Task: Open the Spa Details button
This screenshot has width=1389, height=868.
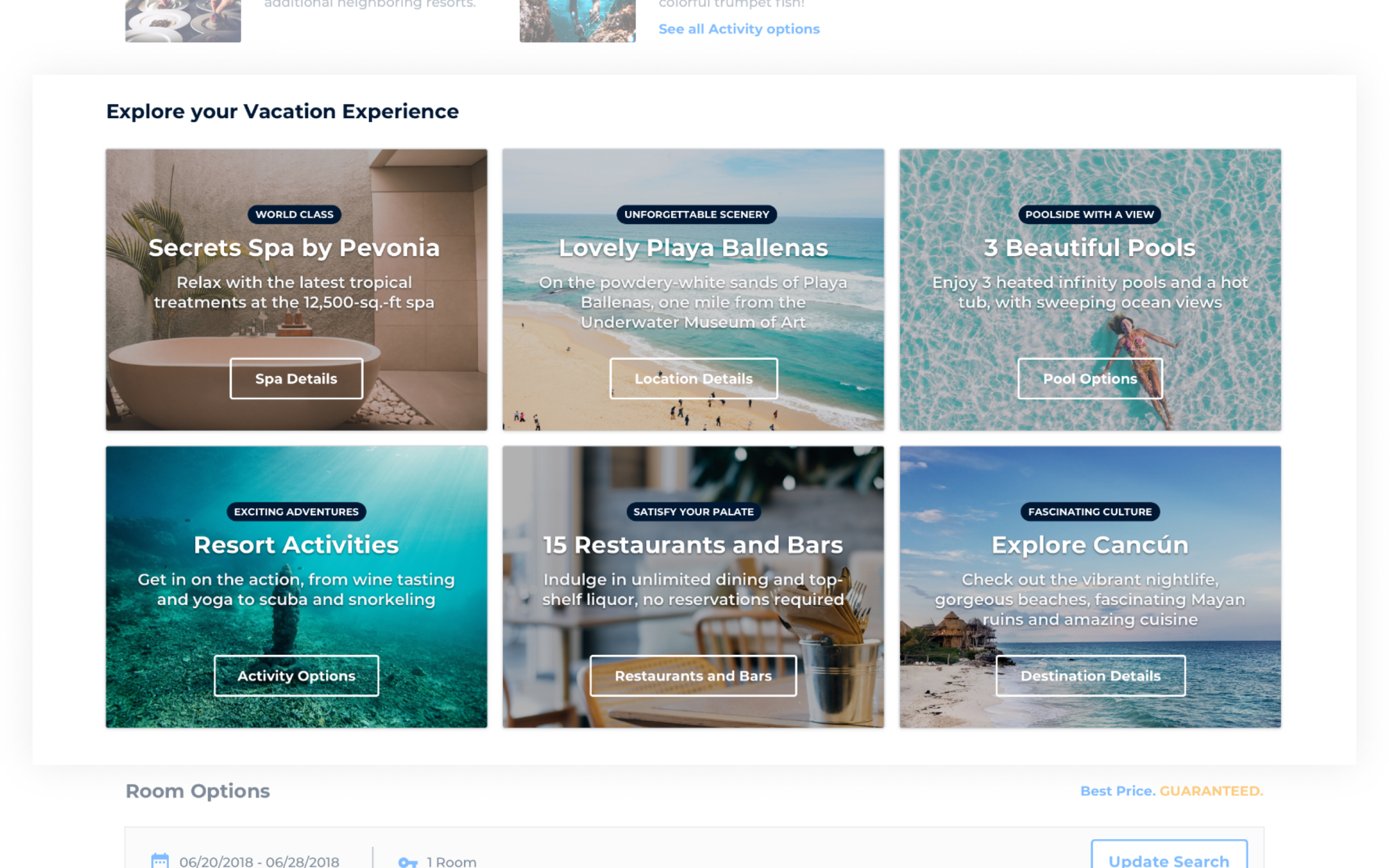Action: point(296,378)
